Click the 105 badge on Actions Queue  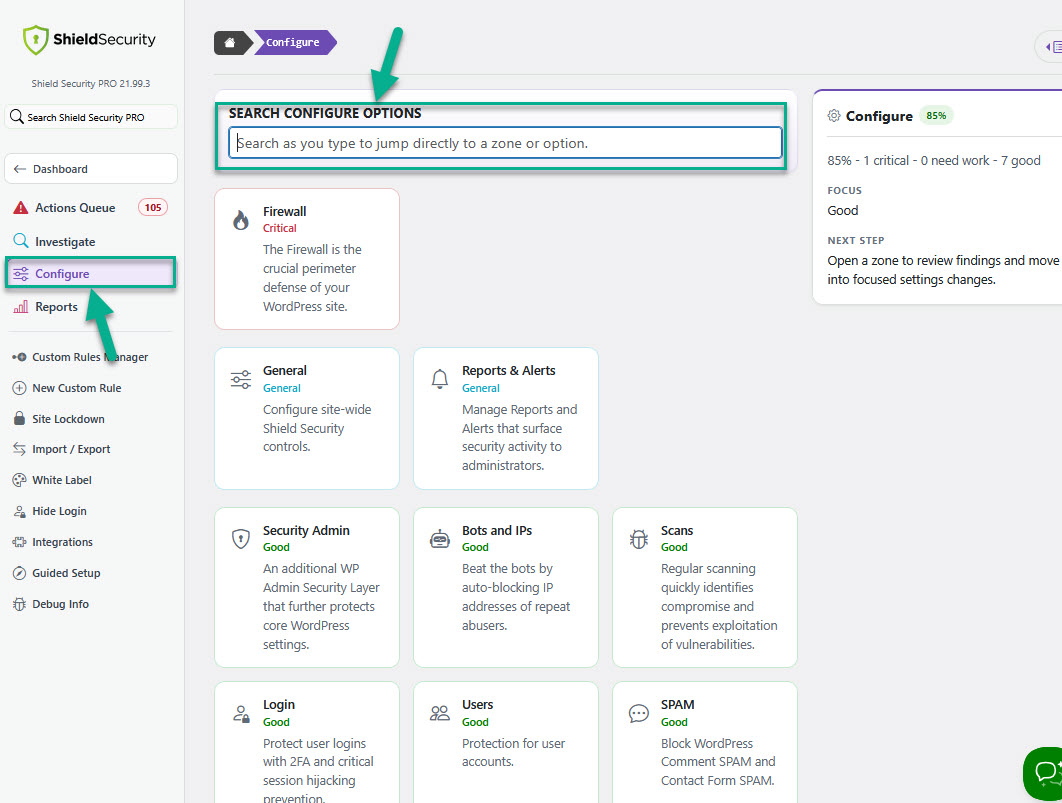153,208
